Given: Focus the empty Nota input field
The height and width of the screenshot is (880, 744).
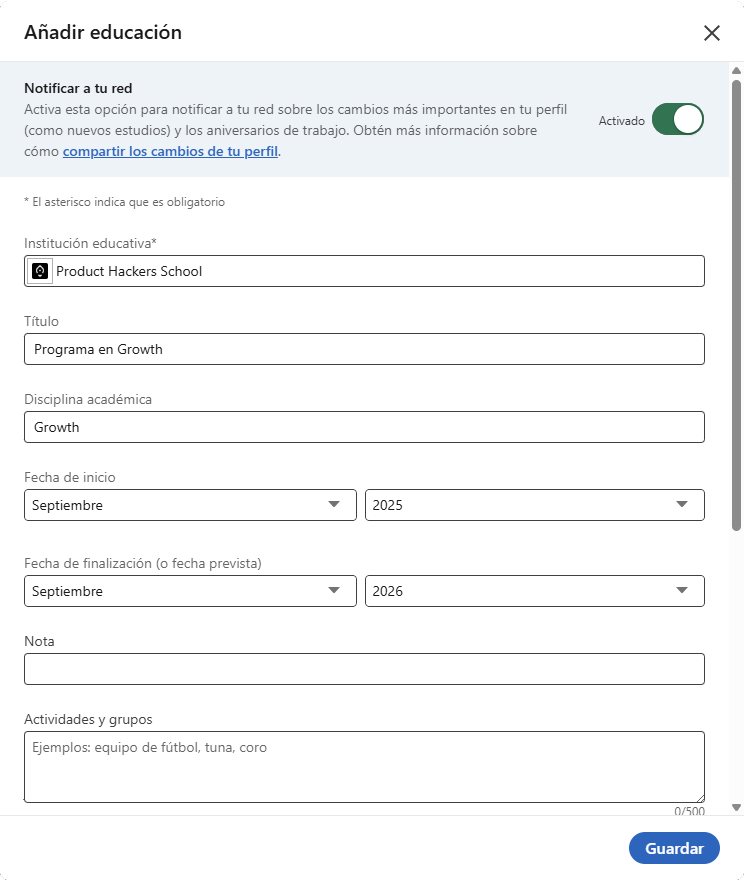Looking at the screenshot, I should 364,669.
